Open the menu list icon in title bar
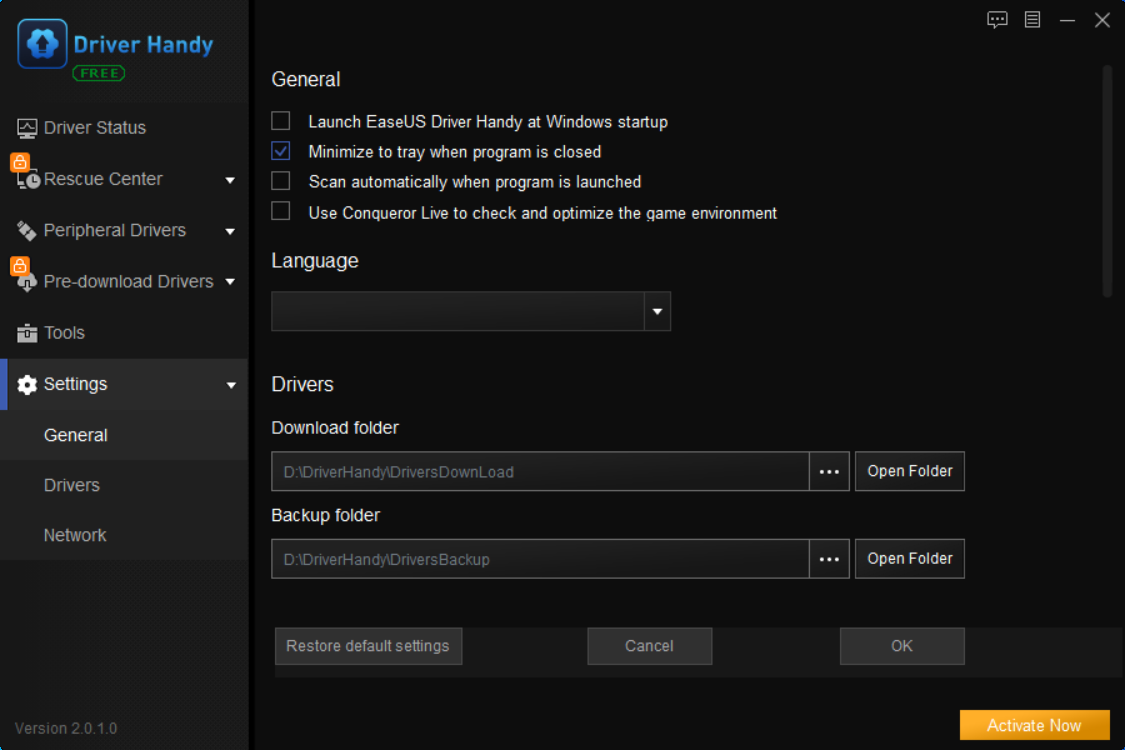Viewport: 1125px width, 750px height. click(x=1032, y=20)
